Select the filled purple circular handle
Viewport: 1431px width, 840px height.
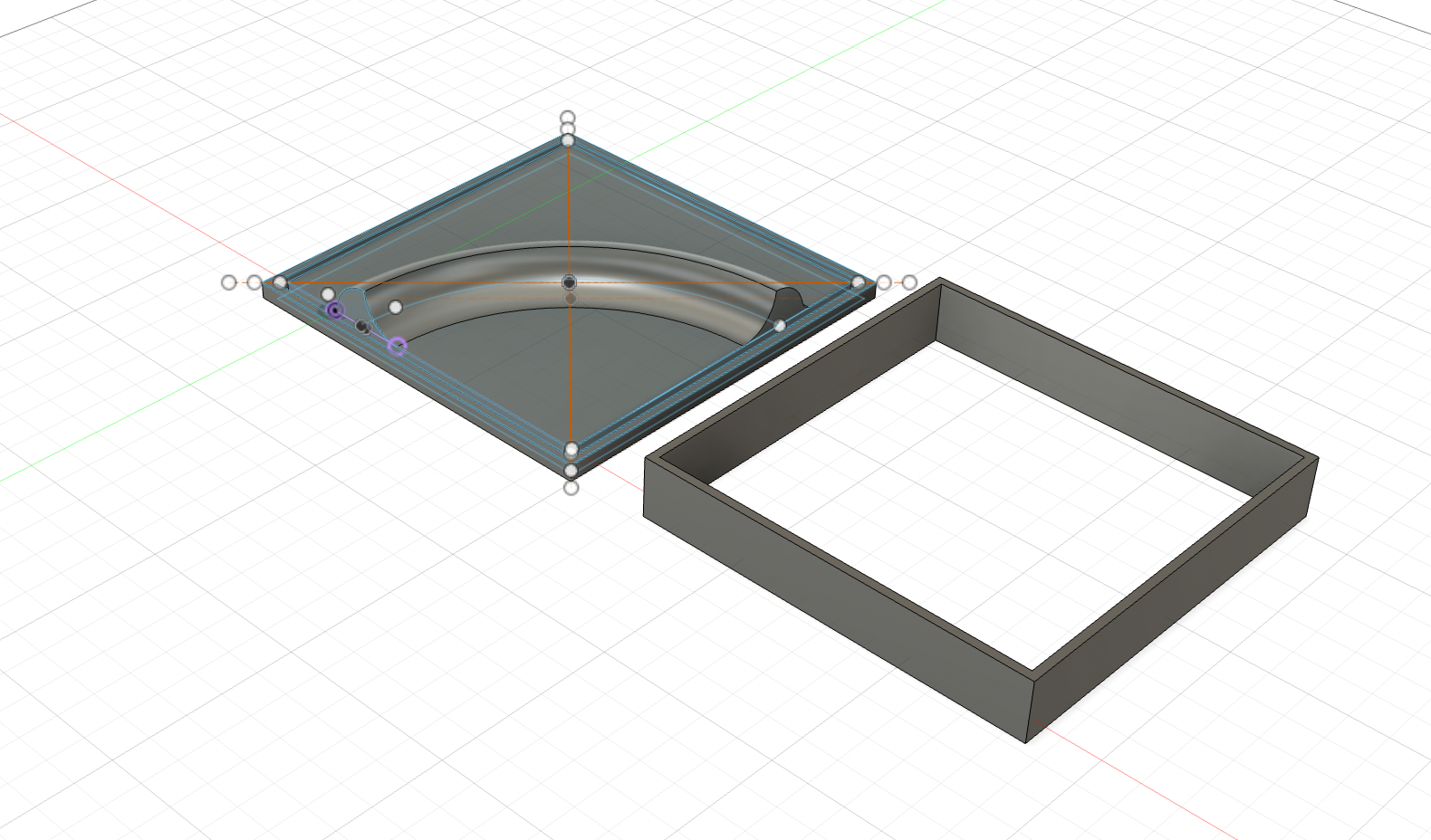(335, 310)
